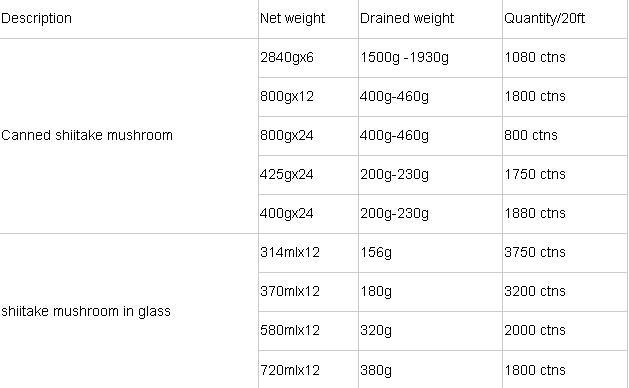The image size is (629, 388).
Task: Click the 1500g -1930g drained weight cell
Action: tap(430, 58)
